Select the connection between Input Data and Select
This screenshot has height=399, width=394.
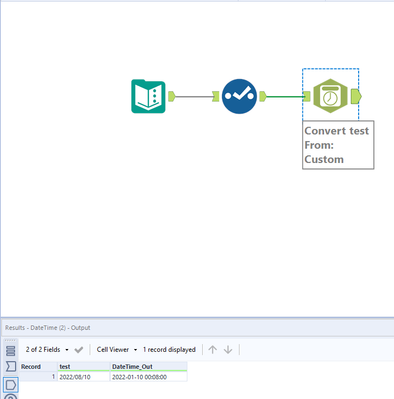tap(194, 97)
